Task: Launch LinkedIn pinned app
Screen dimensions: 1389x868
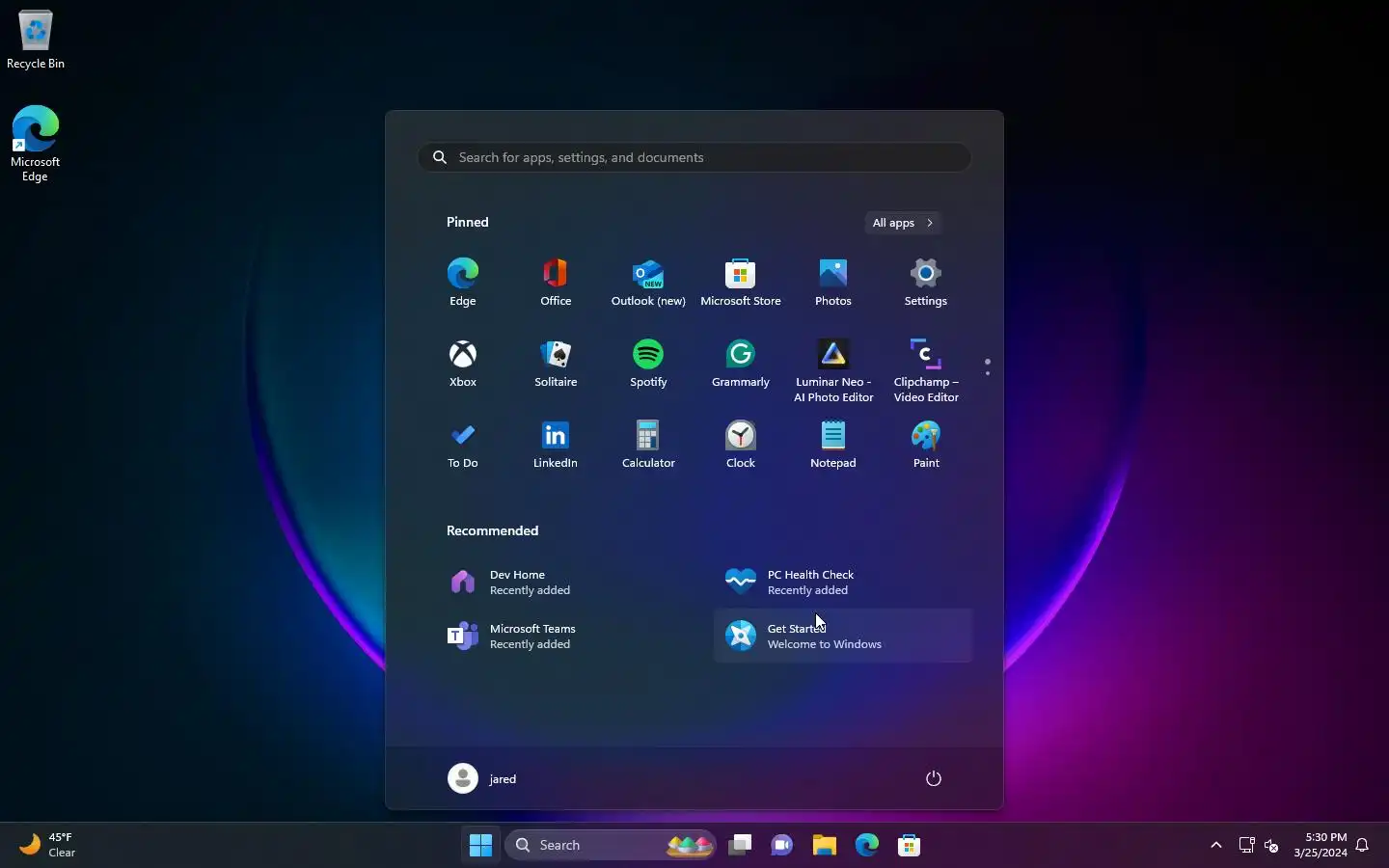Action: [556, 445]
